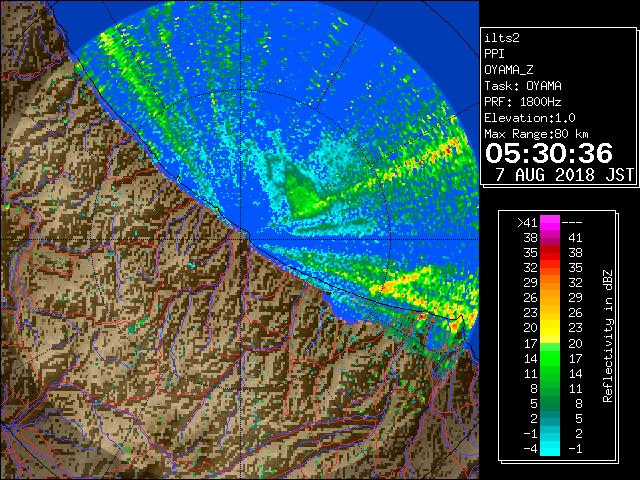Select the 'Elevation:1.0' text
Screen dimensions: 640x480
[530, 118]
